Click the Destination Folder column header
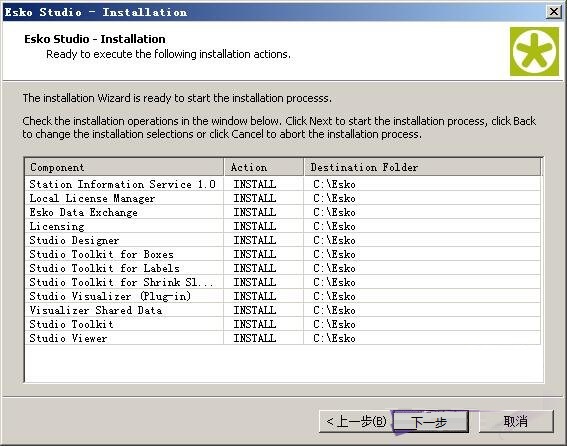 422,167
